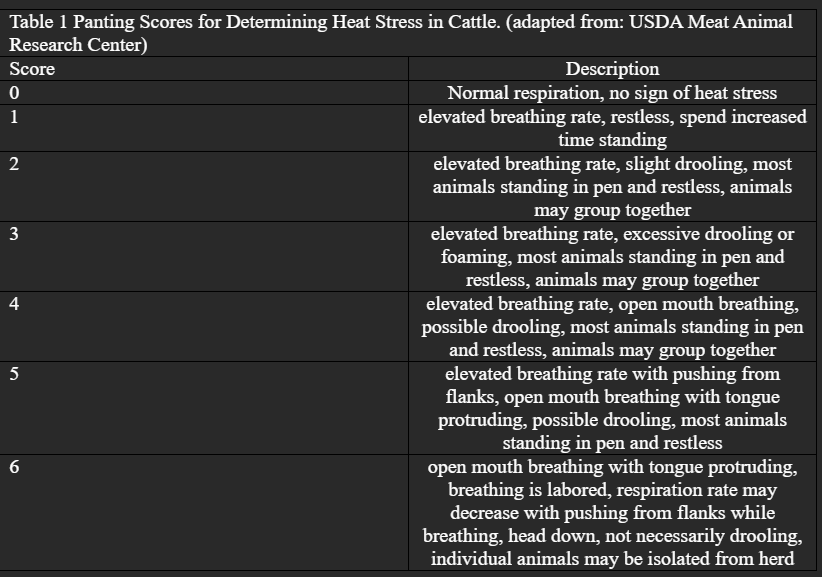The image size is (822, 577).
Task: Click the description mentioning spend increased time standing
Action: [x=612, y=128]
